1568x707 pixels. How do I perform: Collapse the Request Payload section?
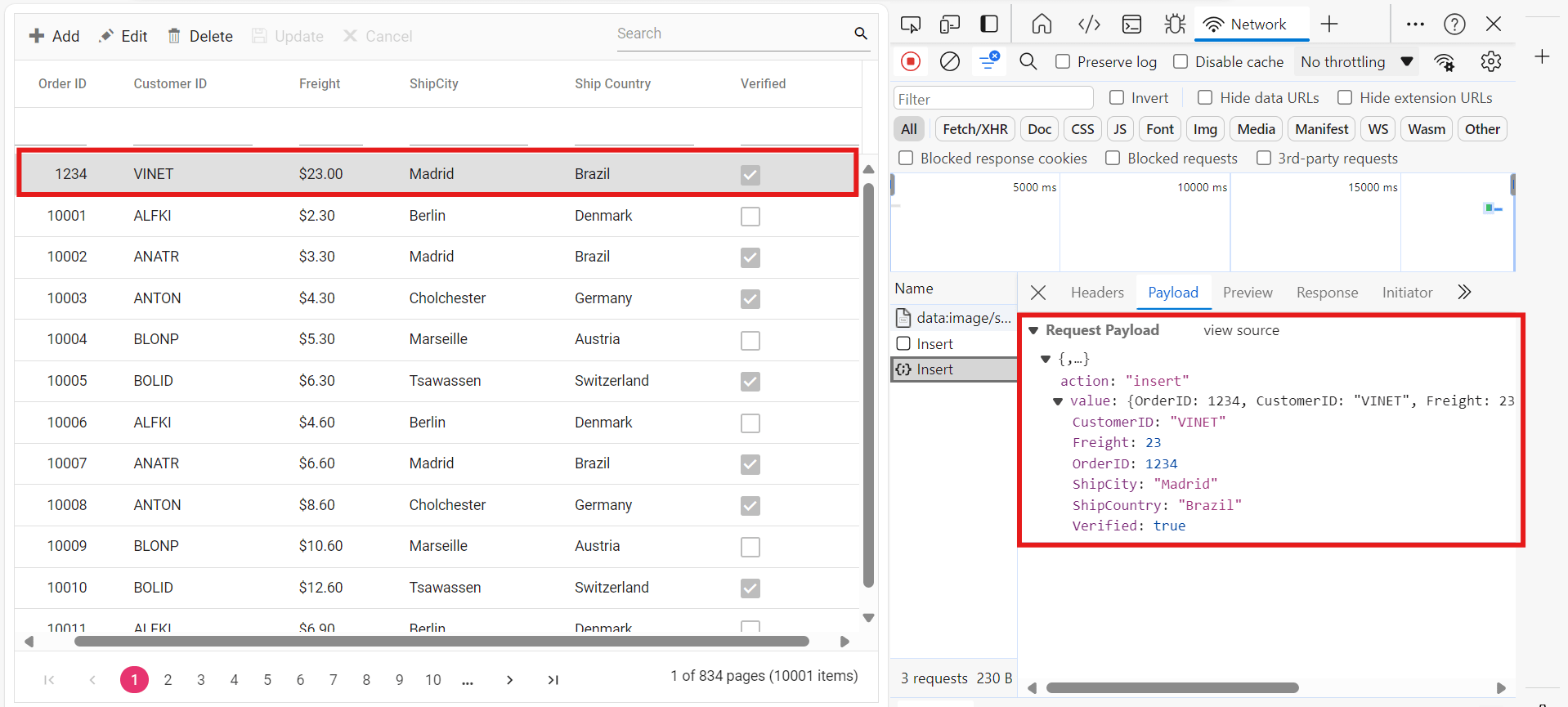point(1033,330)
